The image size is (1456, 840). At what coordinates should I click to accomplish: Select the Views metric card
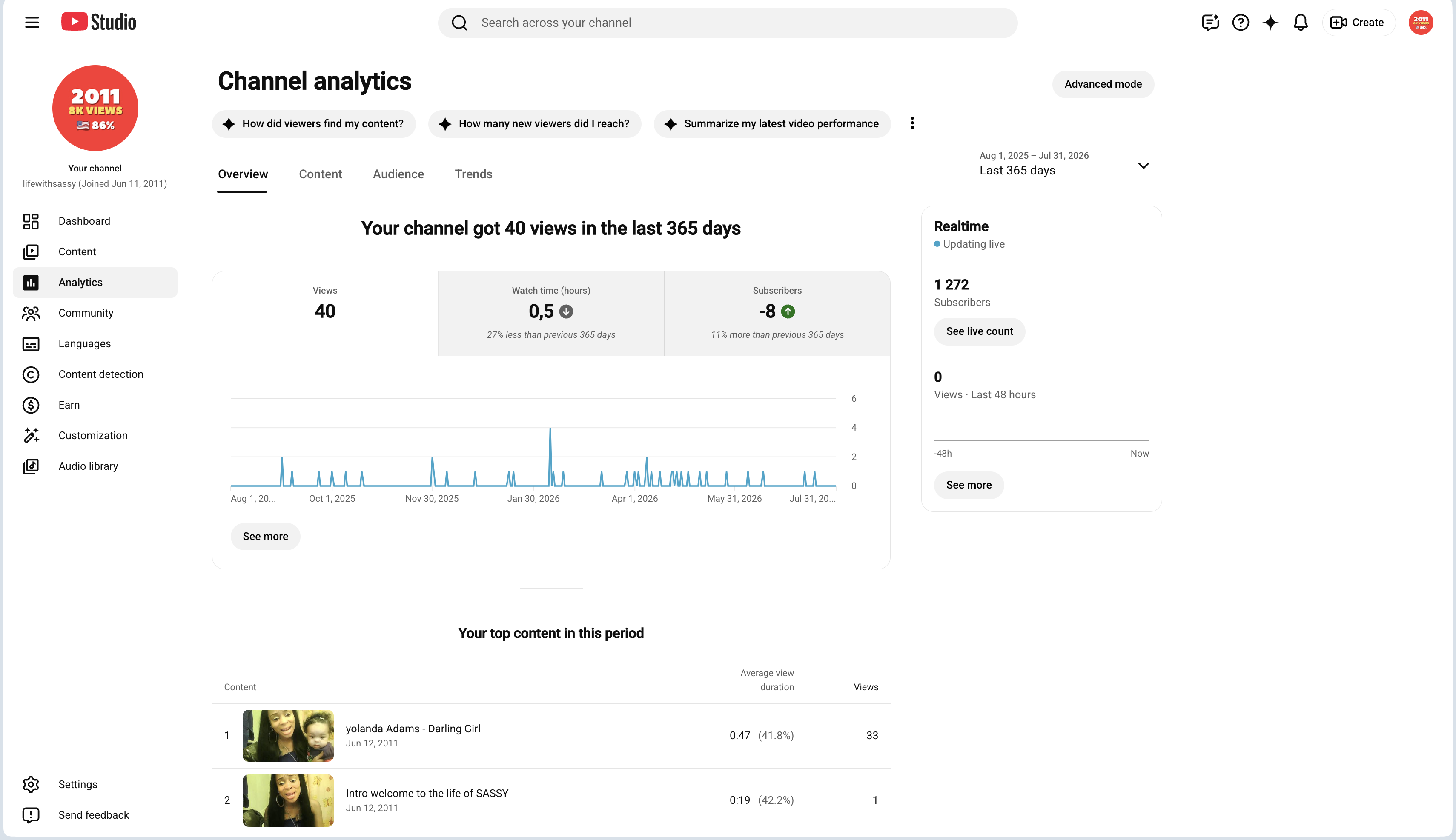[x=325, y=313]
